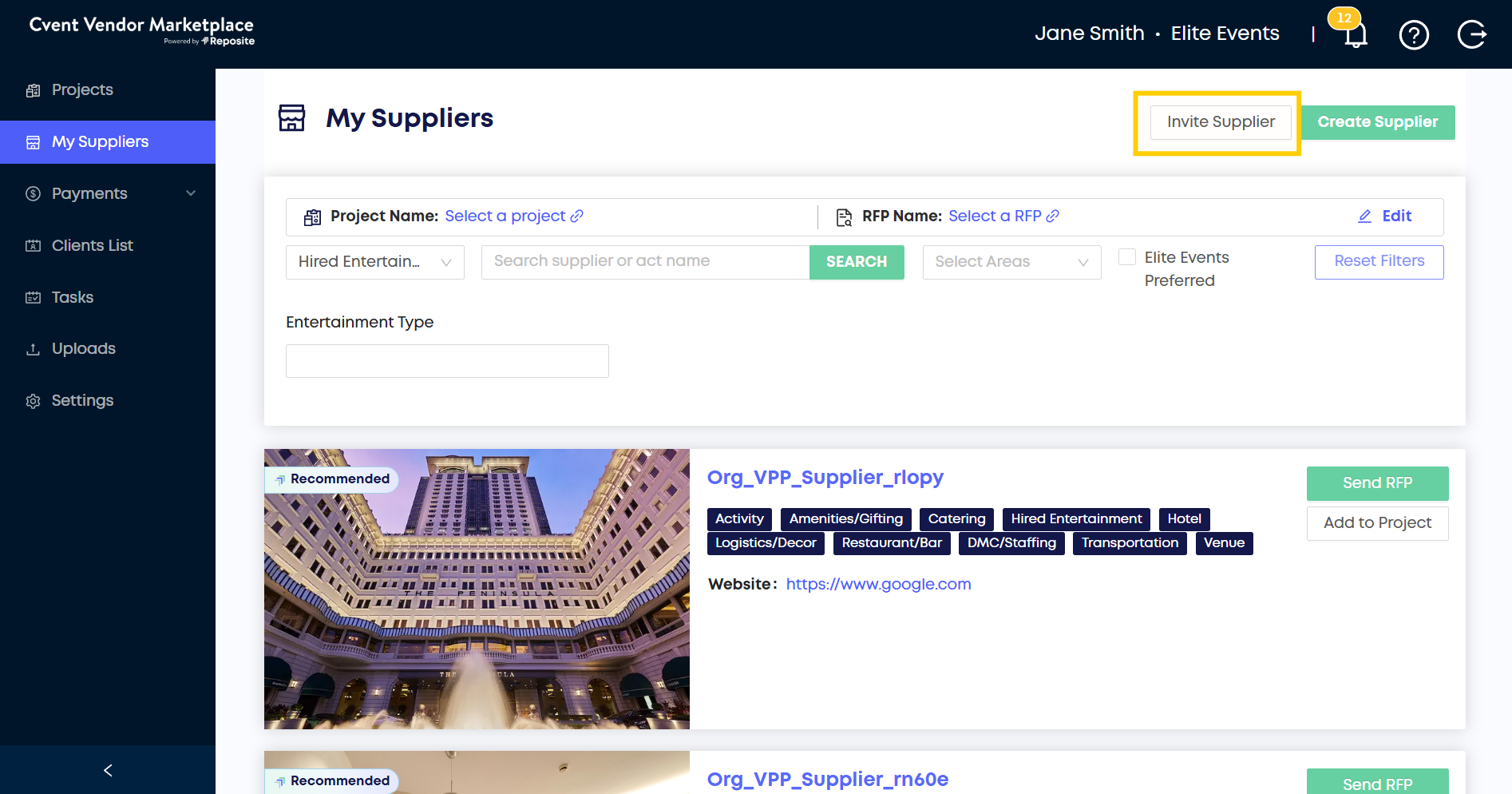This screenshot has width=1512, height=794.
Task: Click the Transportation tag
Action: tap(1130, 543)
